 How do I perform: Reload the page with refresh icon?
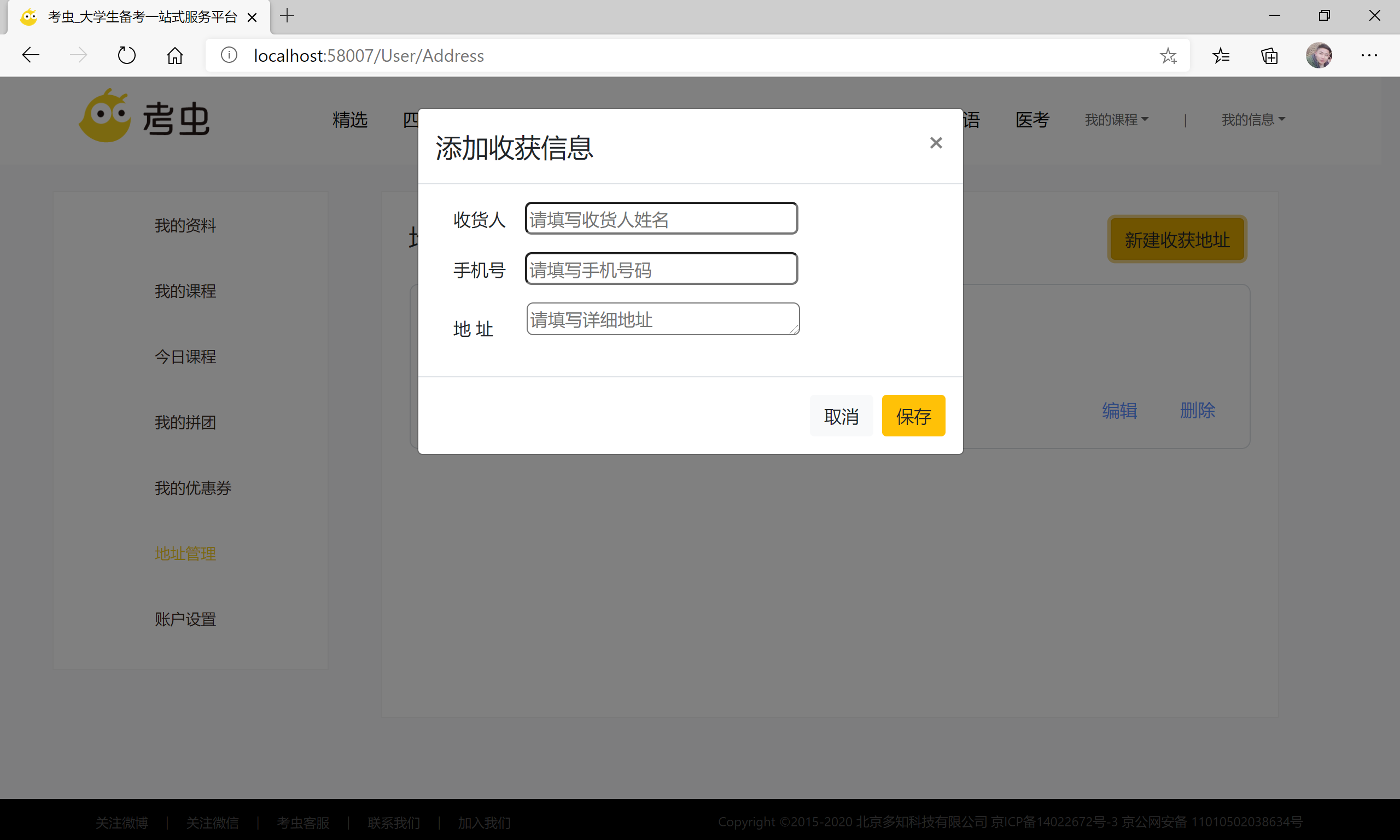pyautogui.click(x=126, y=55)
